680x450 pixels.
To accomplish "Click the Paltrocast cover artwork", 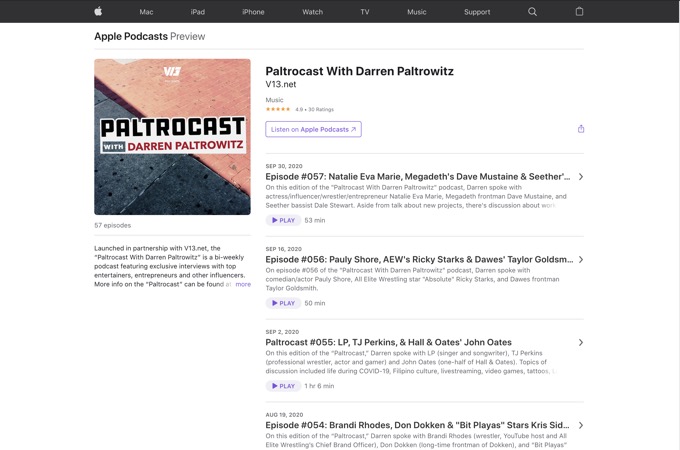I will tap(172, 137).
